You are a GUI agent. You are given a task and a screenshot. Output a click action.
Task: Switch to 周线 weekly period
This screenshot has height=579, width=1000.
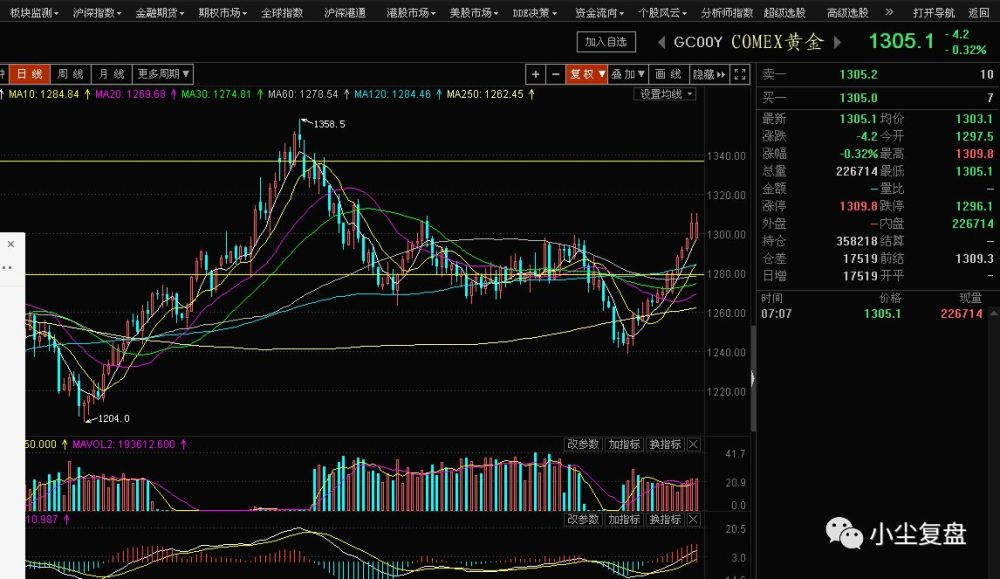pyautogui.click(x=70, y=74)
